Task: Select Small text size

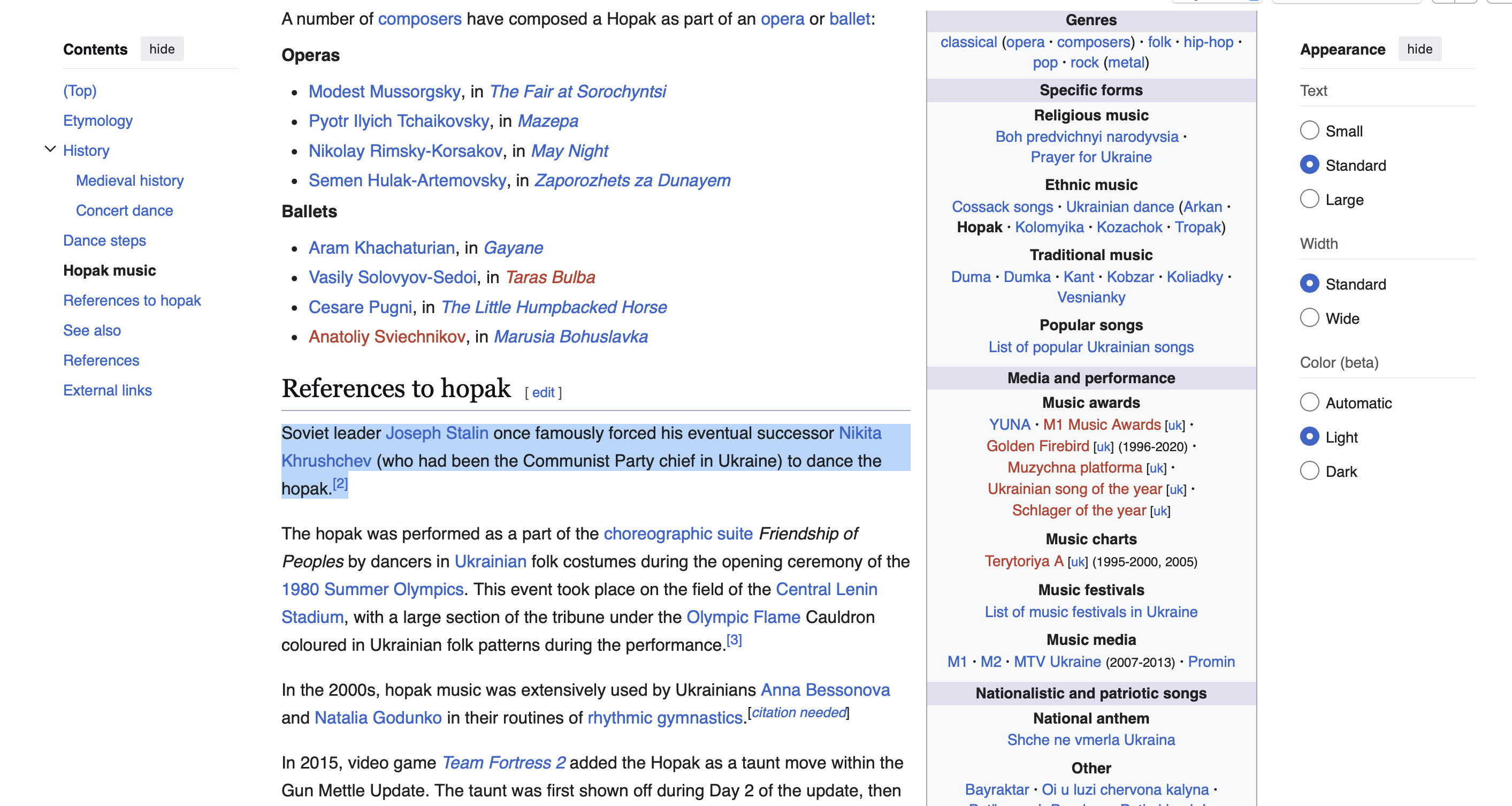Action: click(x=1309, y=131)
